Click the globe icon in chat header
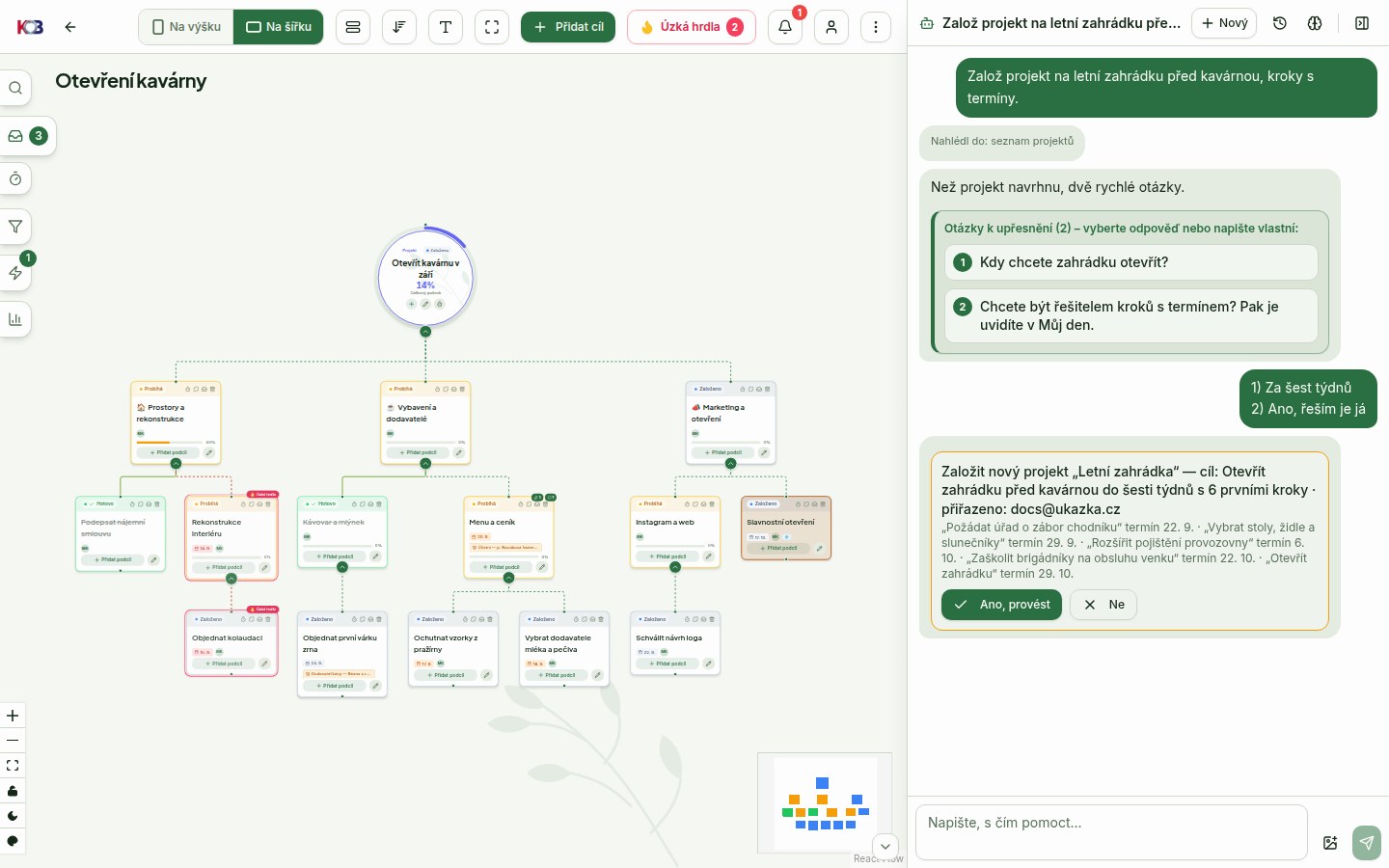This screenshot has width=1389, height=868. click(x=1315, y=23)
